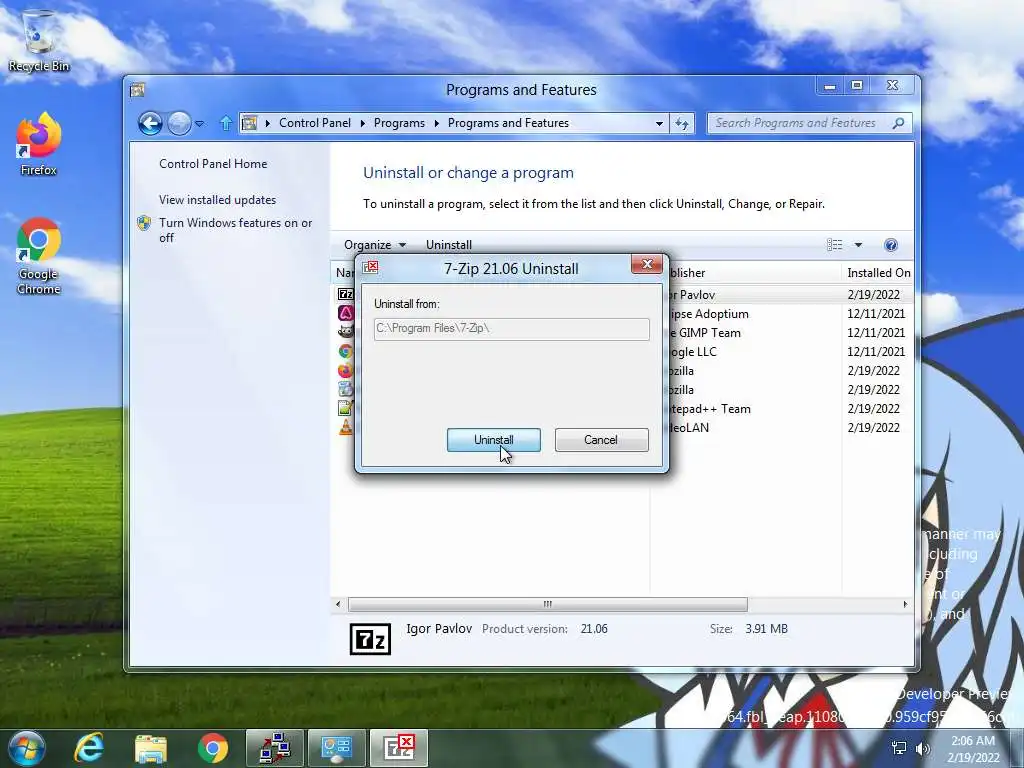
Task: Select the GIMP program icon in list
Action: (345, 332)
